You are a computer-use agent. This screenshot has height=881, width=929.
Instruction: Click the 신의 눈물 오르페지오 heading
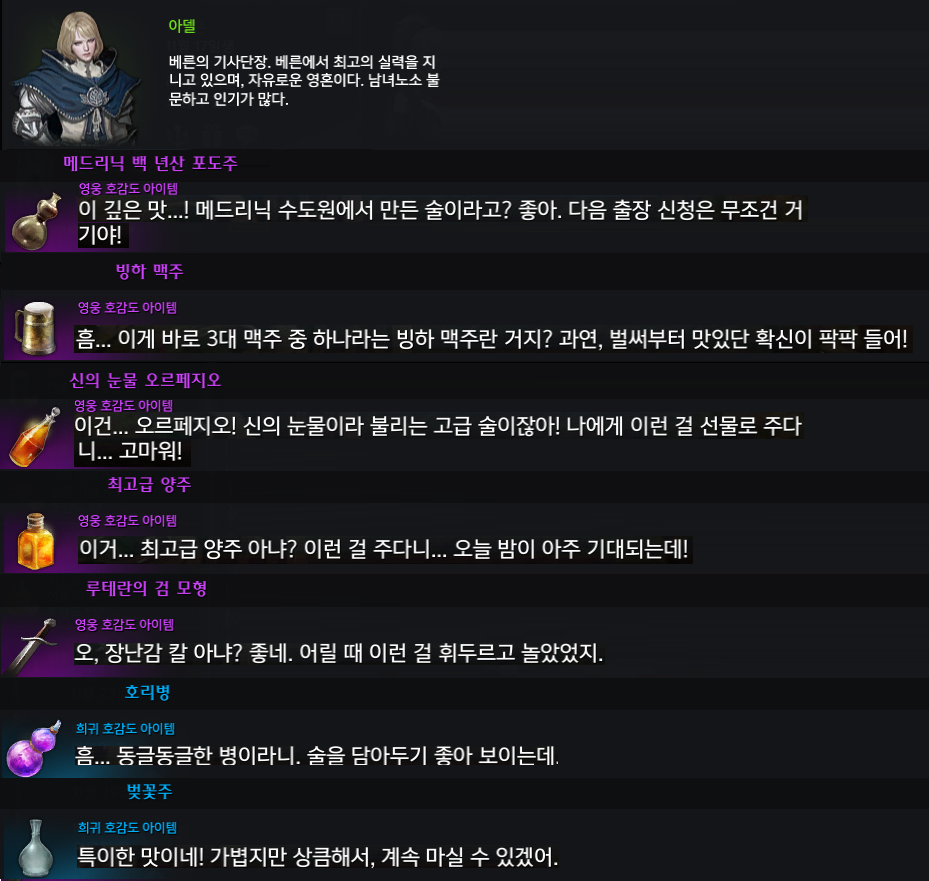[x=145, y=380]
